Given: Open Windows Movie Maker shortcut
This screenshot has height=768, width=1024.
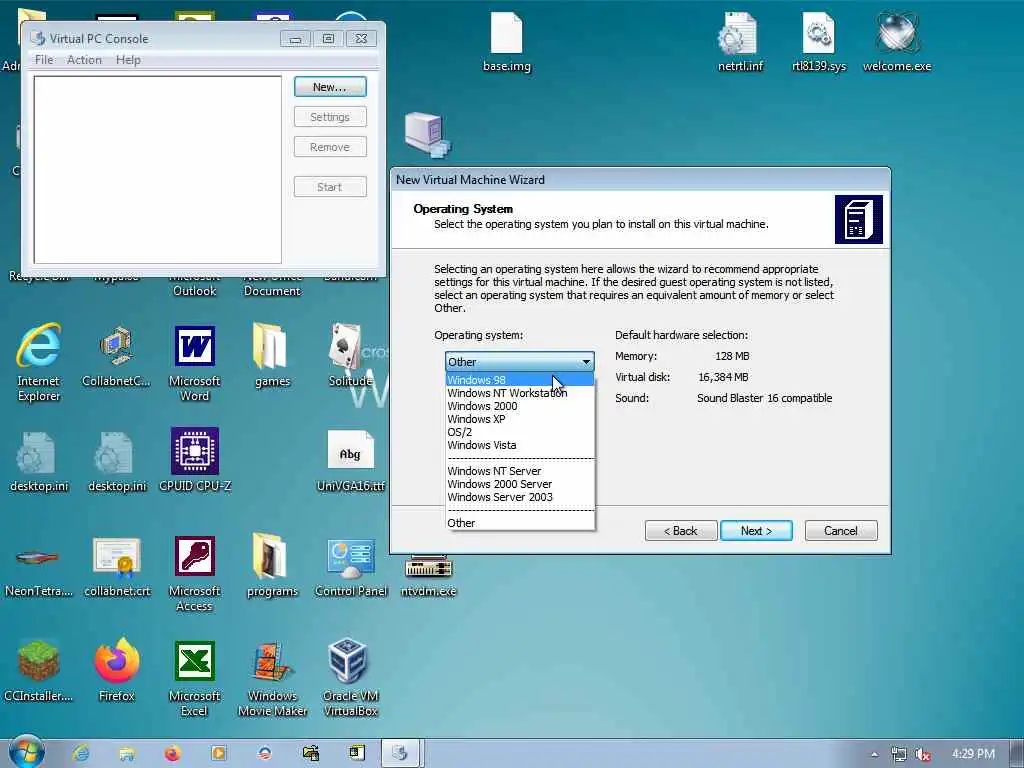Looking at the screenshot, I should 272,679.
